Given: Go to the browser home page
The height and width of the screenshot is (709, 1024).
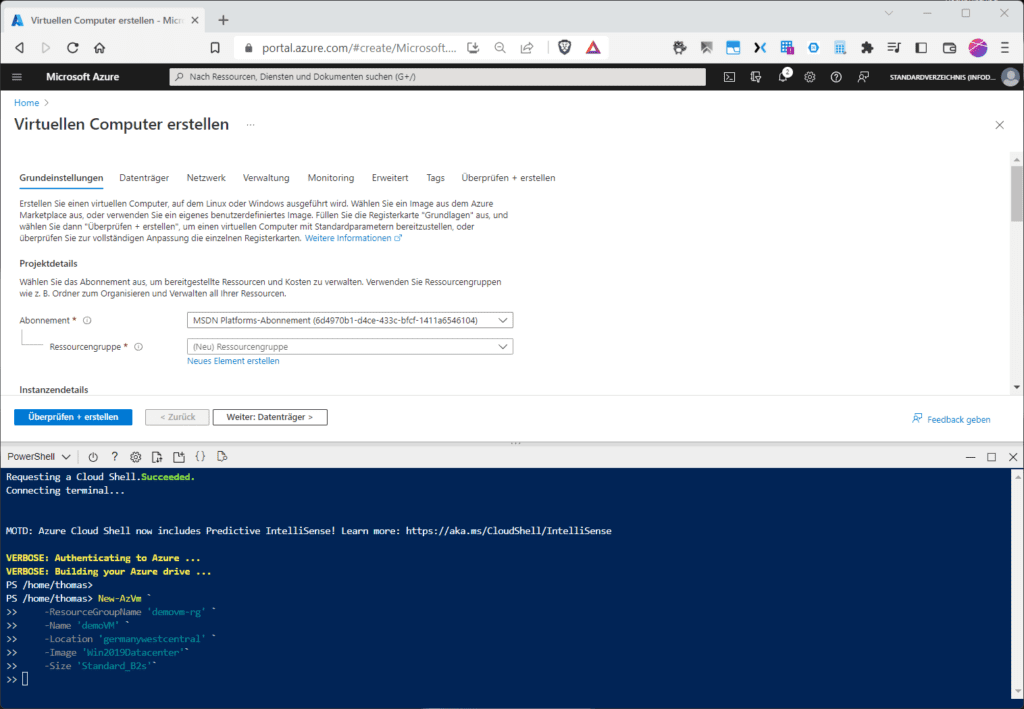Looking at the screenshot, I should [99, 48].
